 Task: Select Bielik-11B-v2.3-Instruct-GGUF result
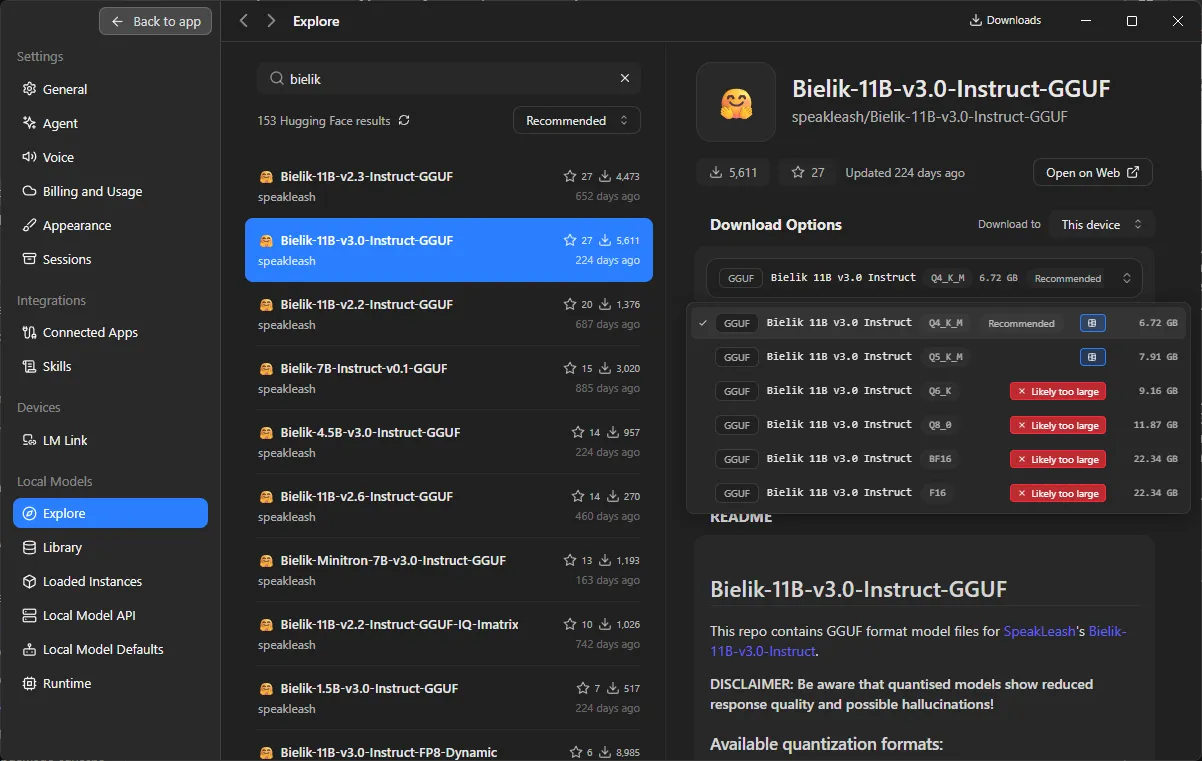[449, 186]
